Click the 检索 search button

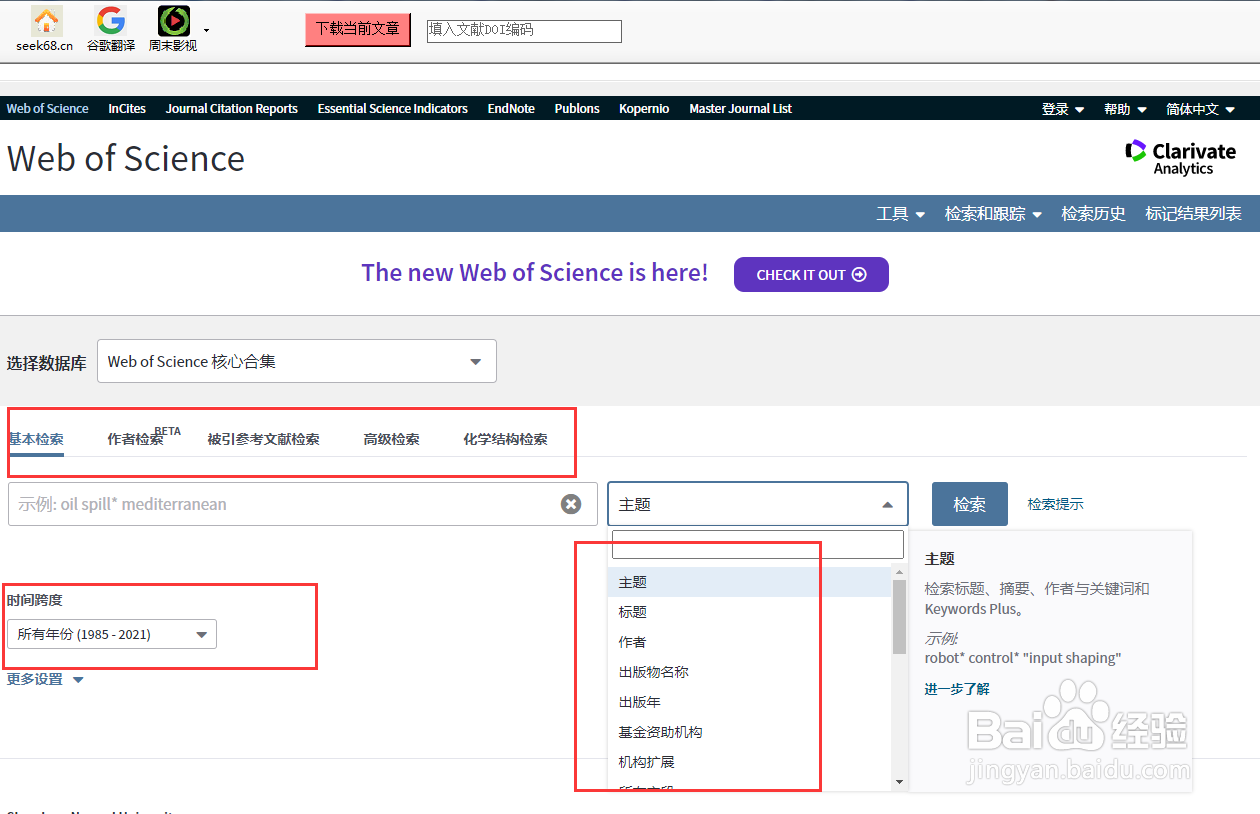969,504
